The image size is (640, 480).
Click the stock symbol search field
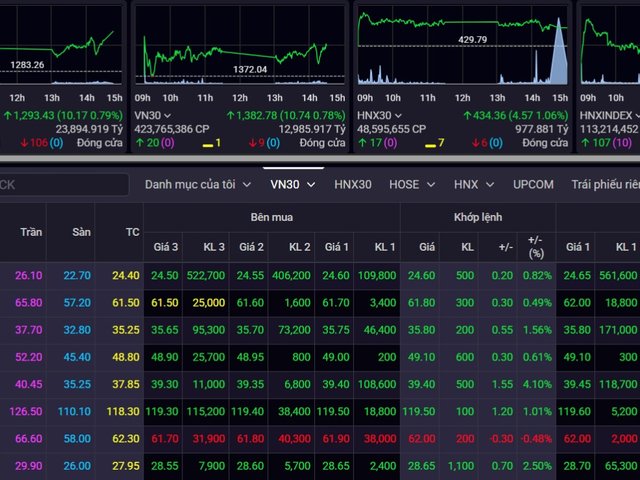point(62,185)
